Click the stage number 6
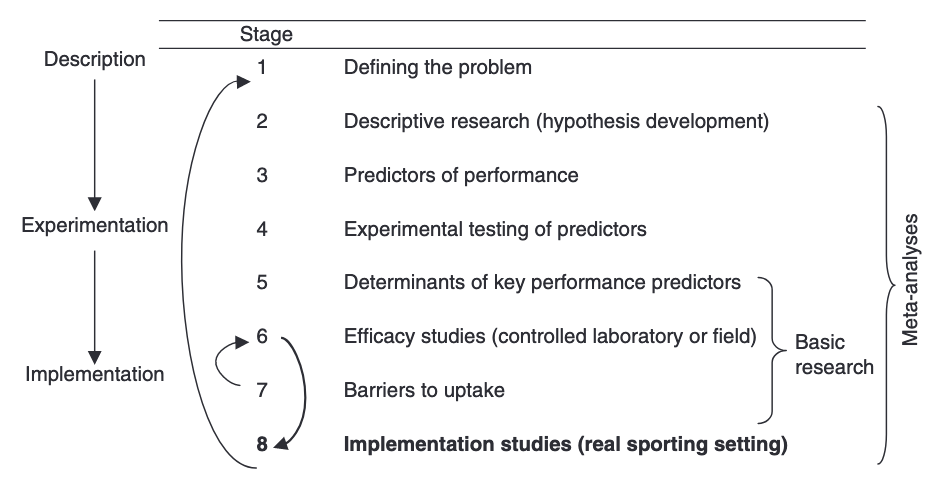The height and width of the screenshot is (488, 944). [x=261, y=336]
